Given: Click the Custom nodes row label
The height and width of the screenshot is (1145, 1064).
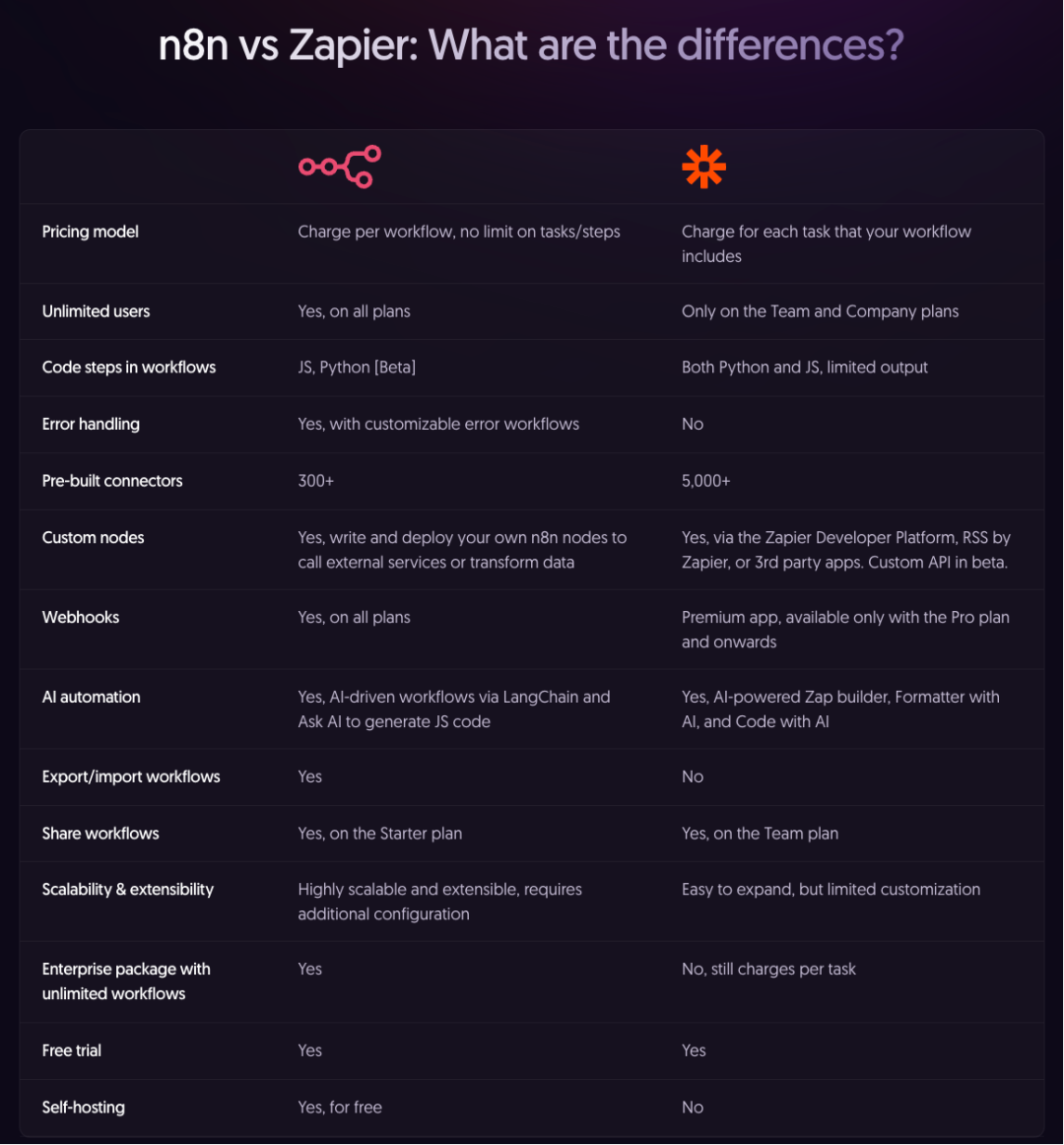Looking at the screenshot, I should [x=93, y=537].
